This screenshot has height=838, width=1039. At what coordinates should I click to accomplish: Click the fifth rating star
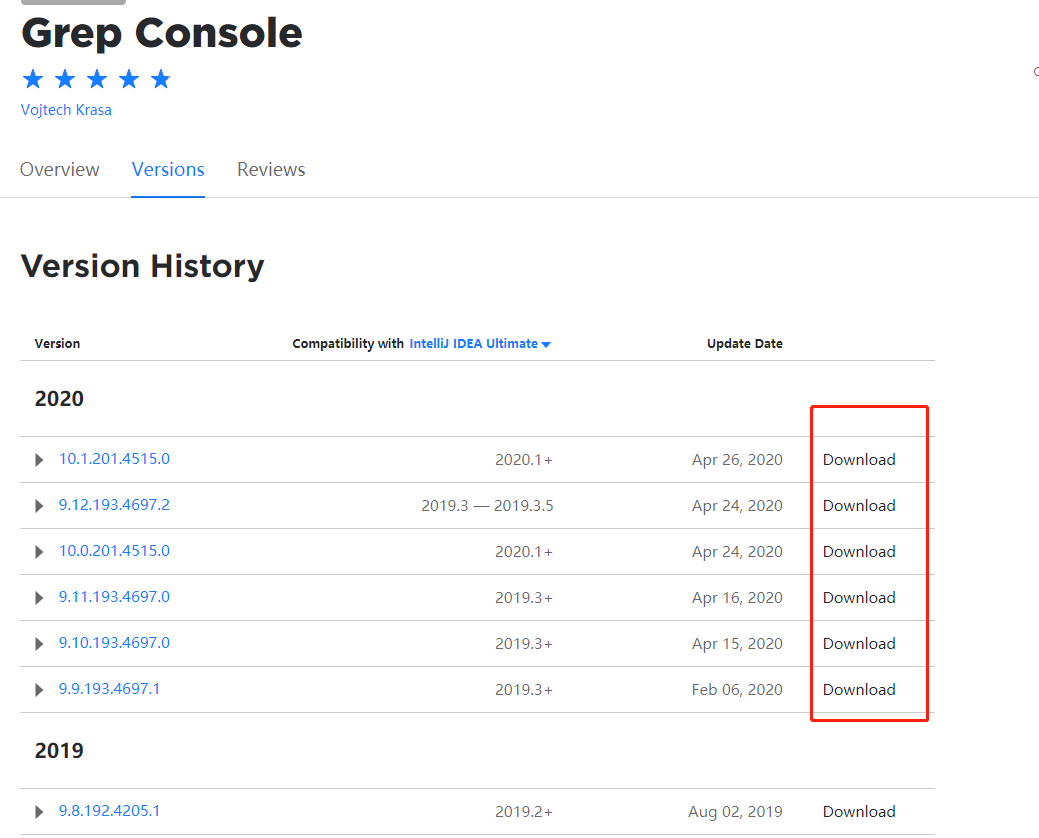[x=161, y=79]
